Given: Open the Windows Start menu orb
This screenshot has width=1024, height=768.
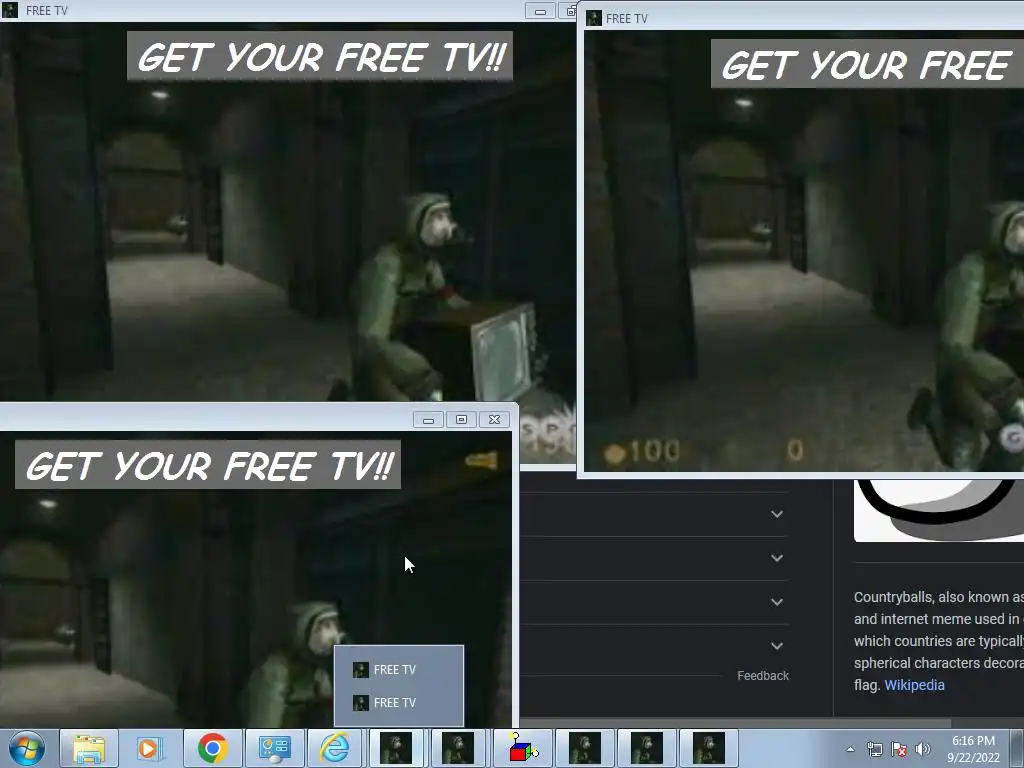Looking at the screenshot, I should click(x=26, y=748).
